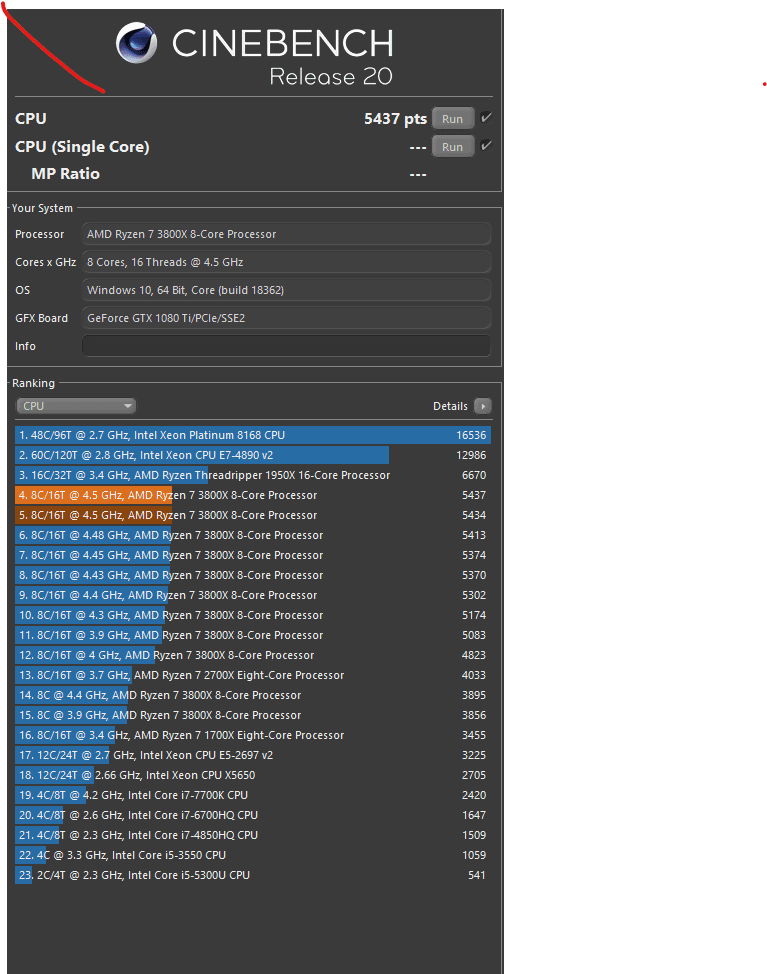The image size is (767, 974).
Task: Open the CPU ranking dropdown
Action: [76, 406]
